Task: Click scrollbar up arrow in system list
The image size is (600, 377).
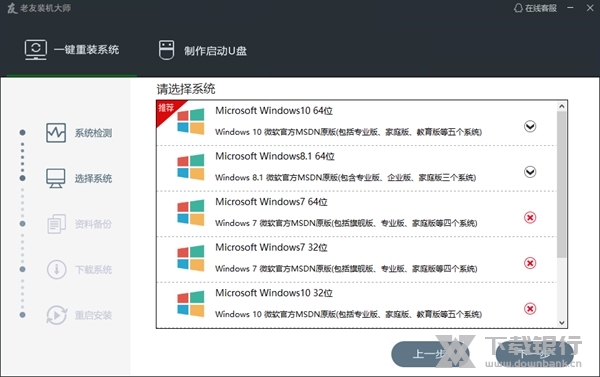Action: pyautogui.click(x=562, y=106)
